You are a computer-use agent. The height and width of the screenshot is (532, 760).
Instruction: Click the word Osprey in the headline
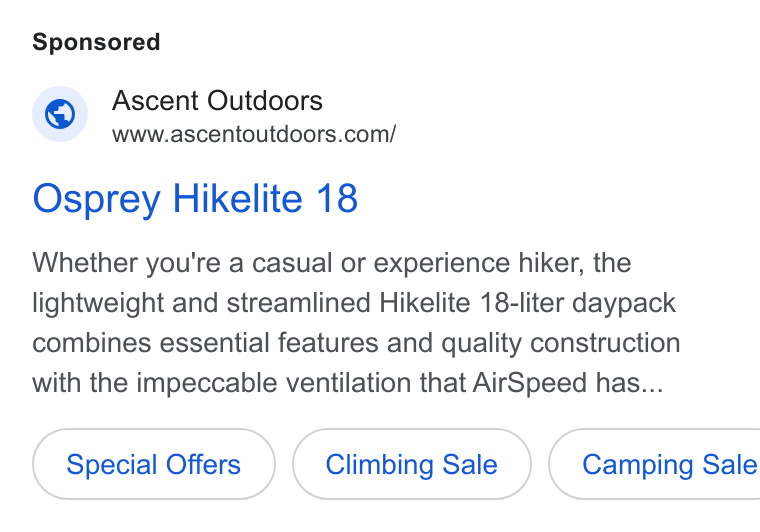coord(96,199)
